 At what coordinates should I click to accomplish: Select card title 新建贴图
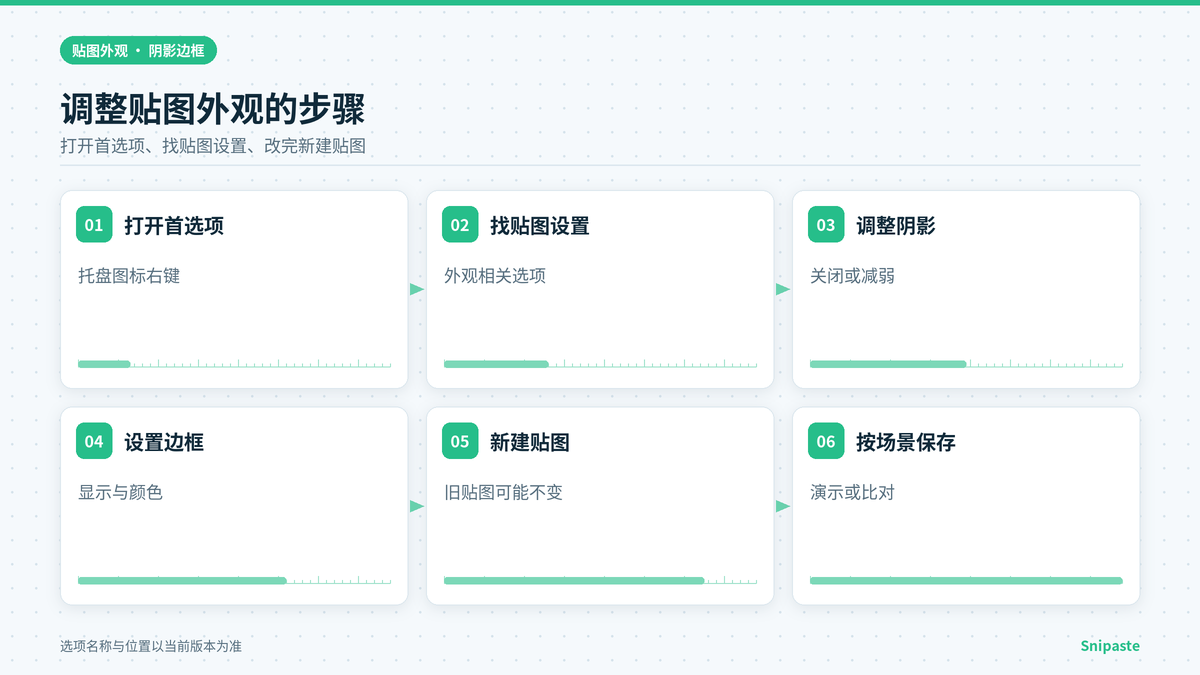(530, 442)
